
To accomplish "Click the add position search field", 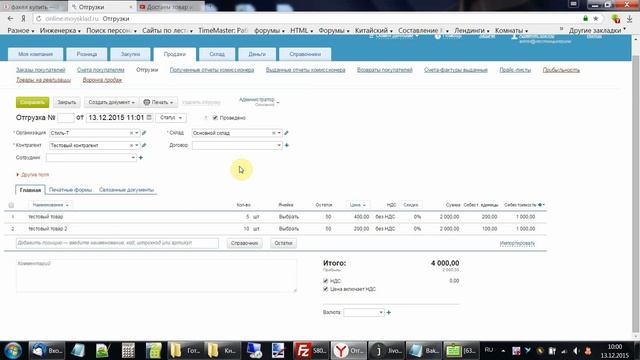I will click(117, 243).
